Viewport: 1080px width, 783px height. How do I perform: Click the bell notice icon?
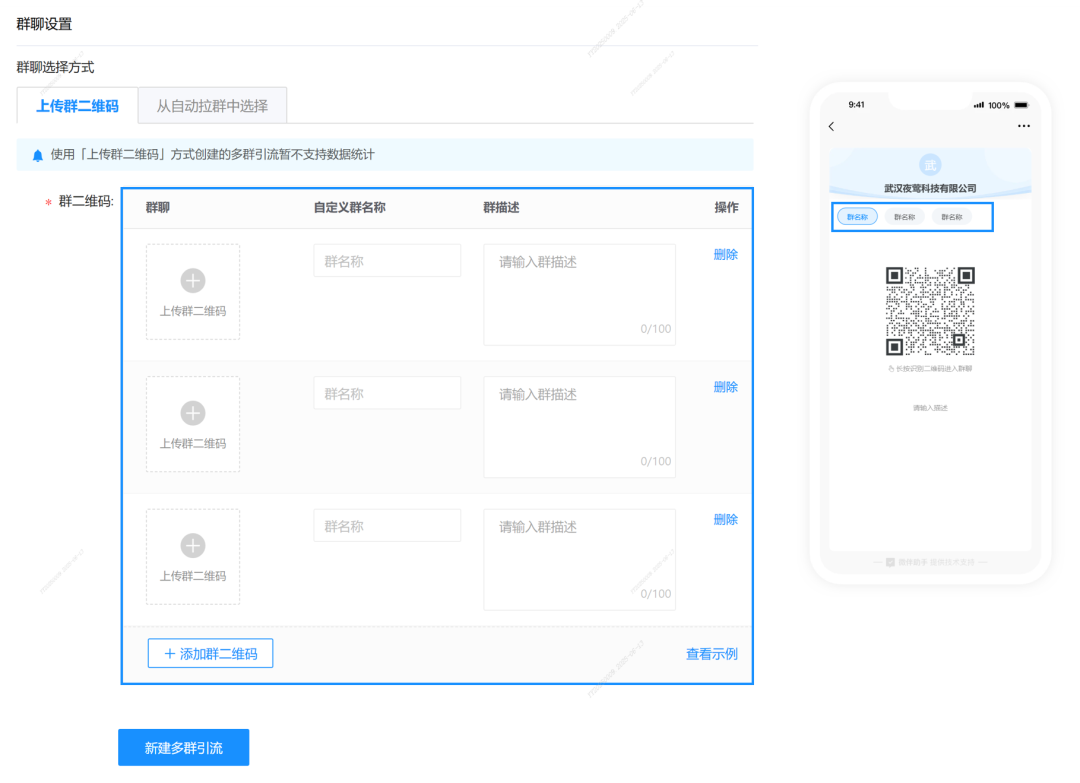[38, 155]
